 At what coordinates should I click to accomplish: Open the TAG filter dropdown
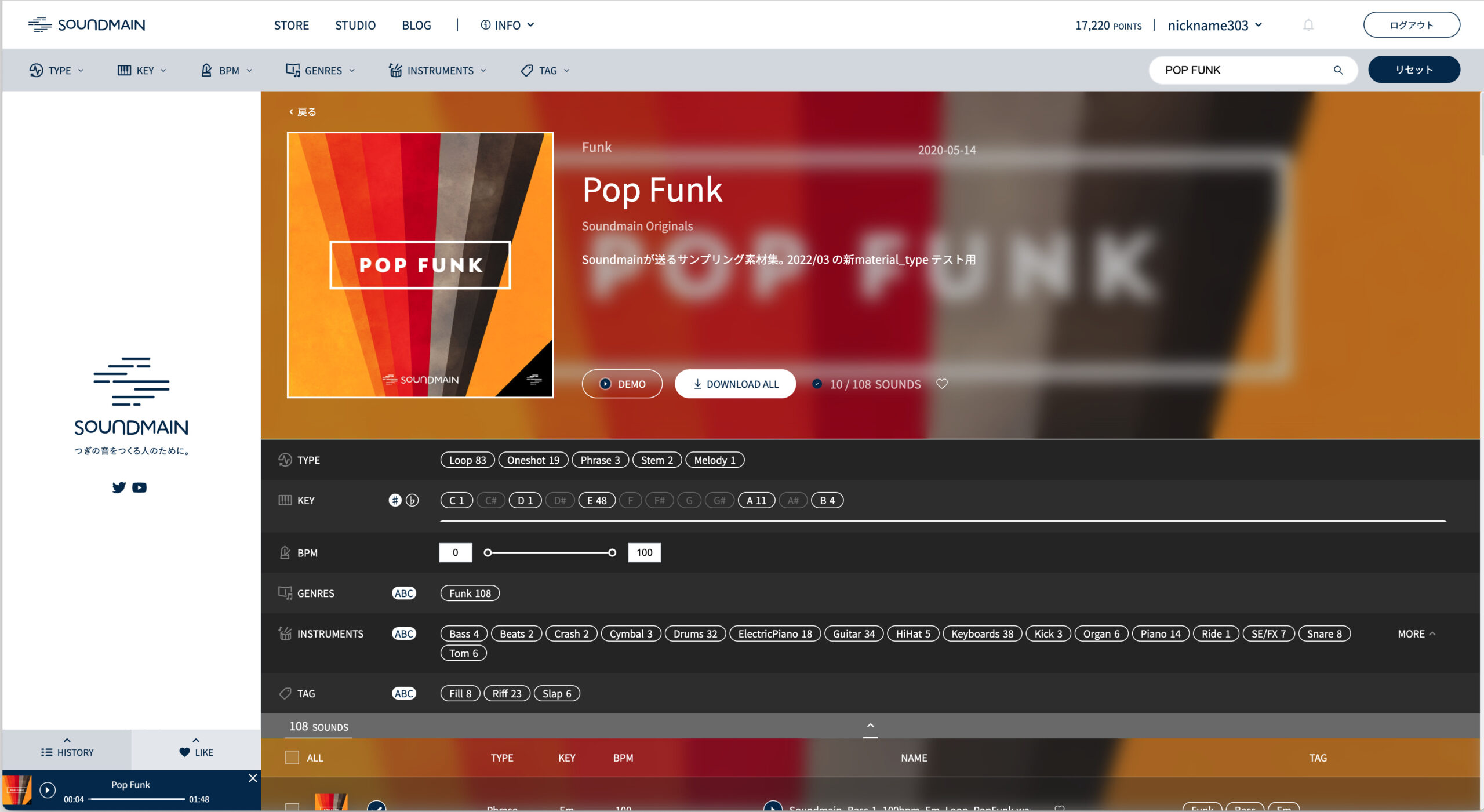point(545,70)
